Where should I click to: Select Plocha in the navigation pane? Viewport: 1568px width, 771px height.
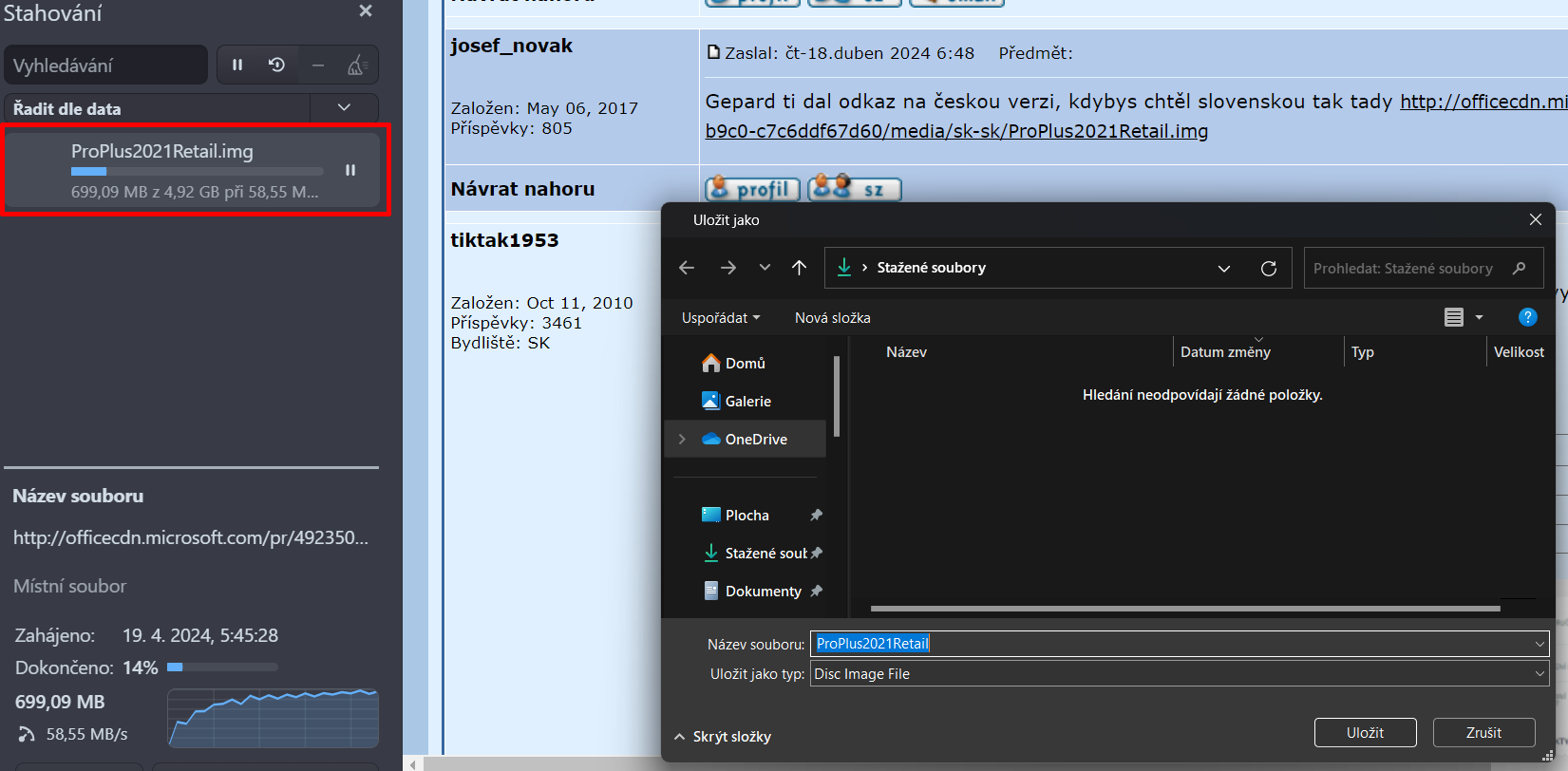746,515
